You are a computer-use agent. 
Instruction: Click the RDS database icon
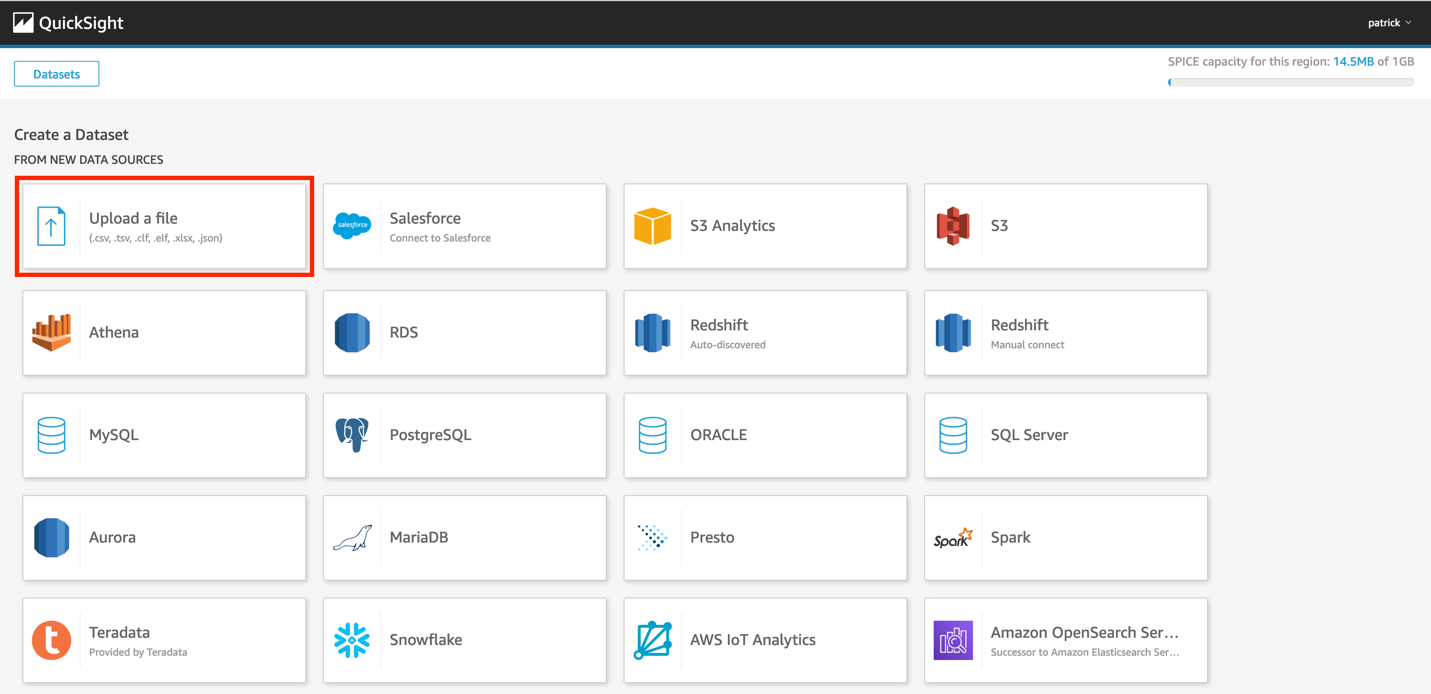tap(352, 332)
